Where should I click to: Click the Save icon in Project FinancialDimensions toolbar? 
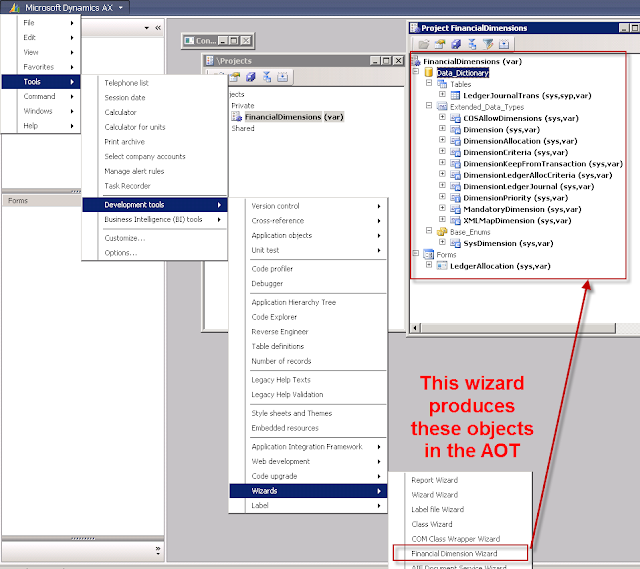456,44
